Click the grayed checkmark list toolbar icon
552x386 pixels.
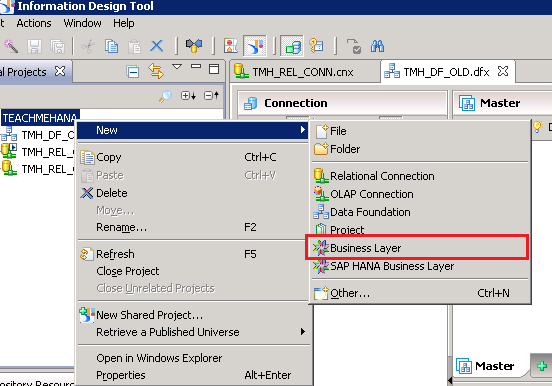(x=354, y=46)
